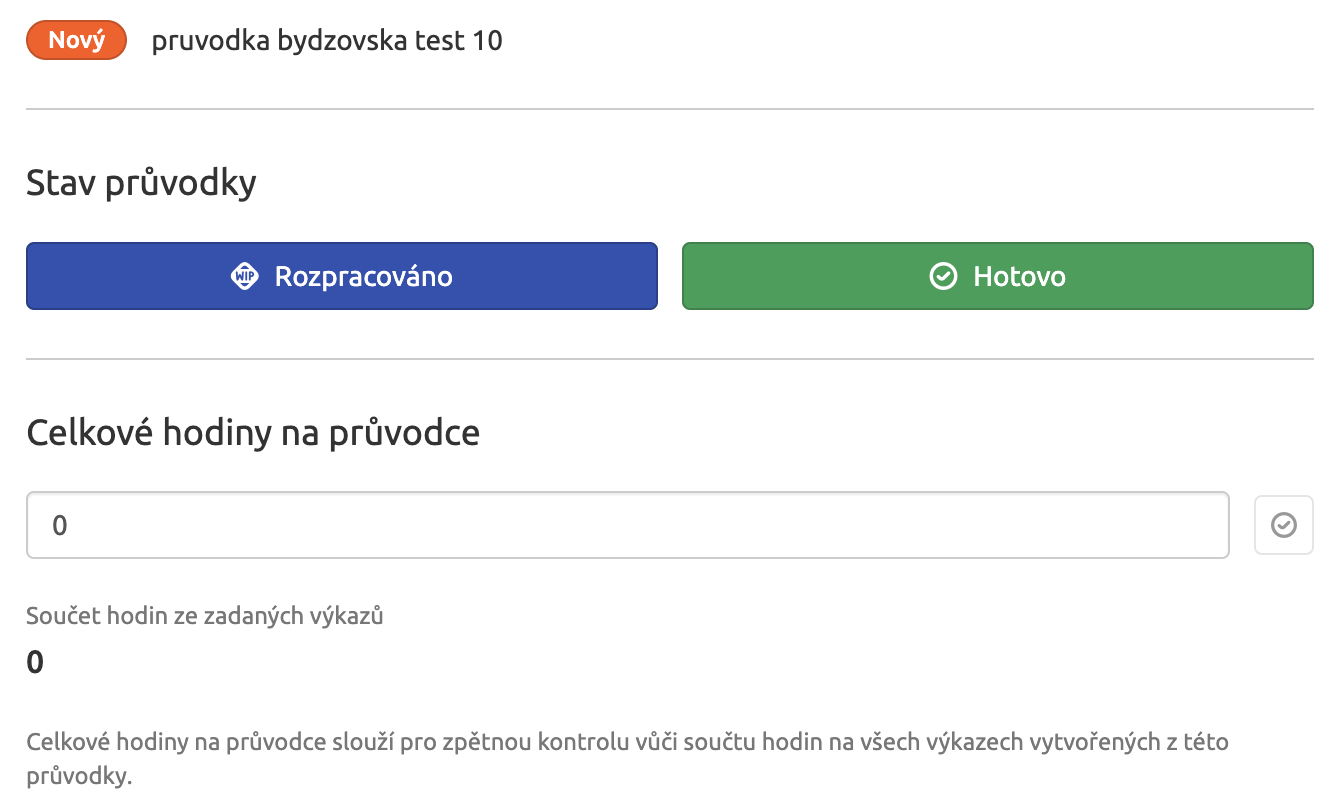Click the Stav průvodky heading
Screen dimensions: 1332x808
click(x=141, y=182)
